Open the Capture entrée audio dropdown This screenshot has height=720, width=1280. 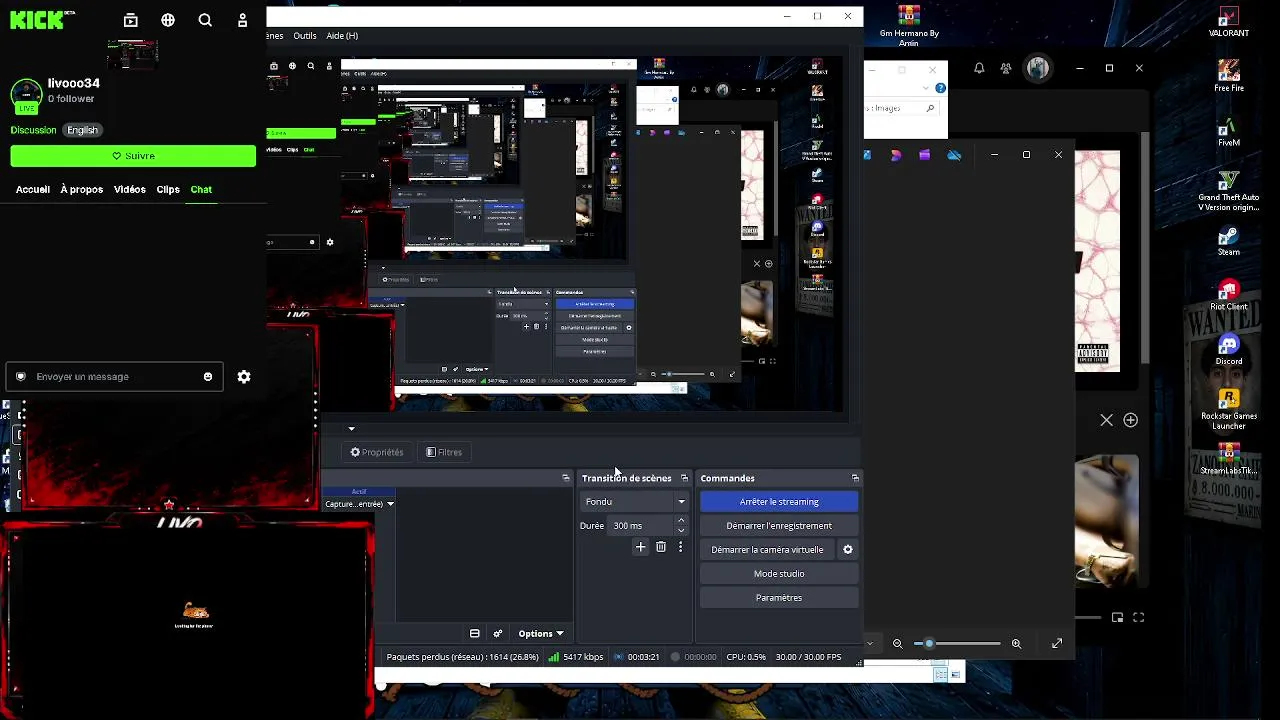[x=359, y=504]
